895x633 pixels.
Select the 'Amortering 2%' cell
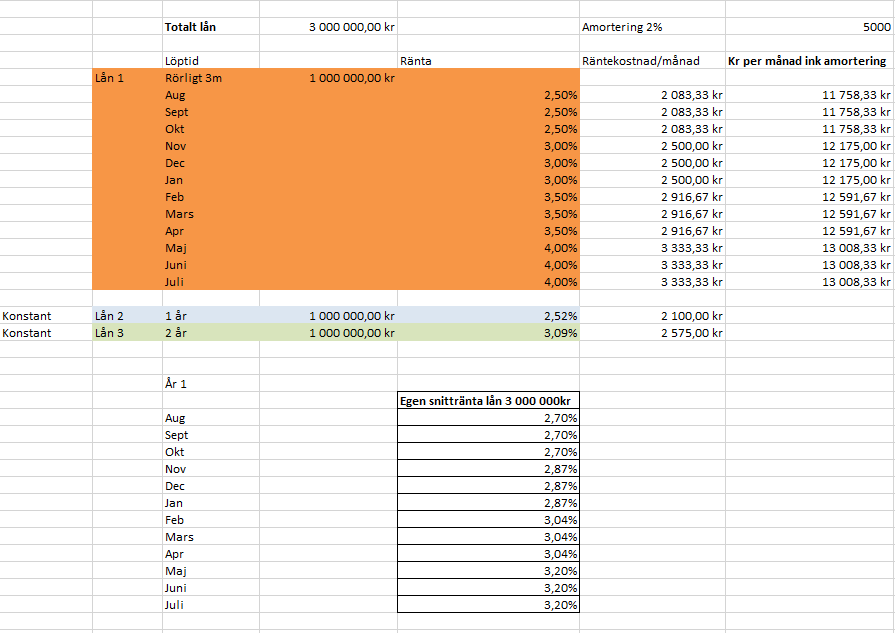click(x=621, y=27)
